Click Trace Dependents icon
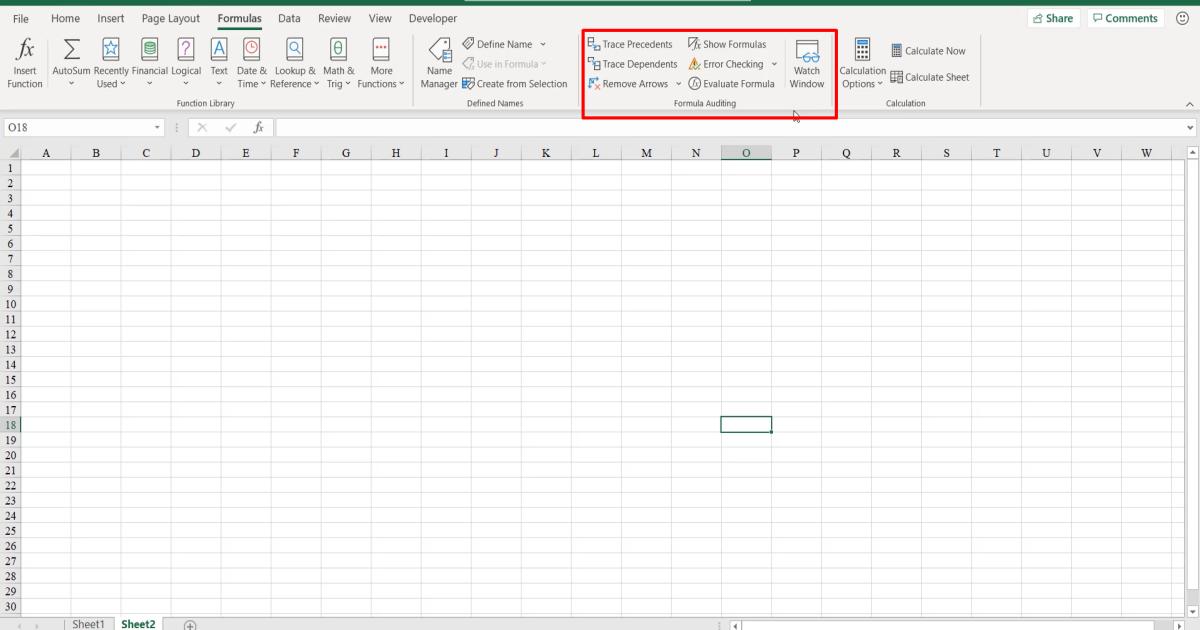 [632, 64]
